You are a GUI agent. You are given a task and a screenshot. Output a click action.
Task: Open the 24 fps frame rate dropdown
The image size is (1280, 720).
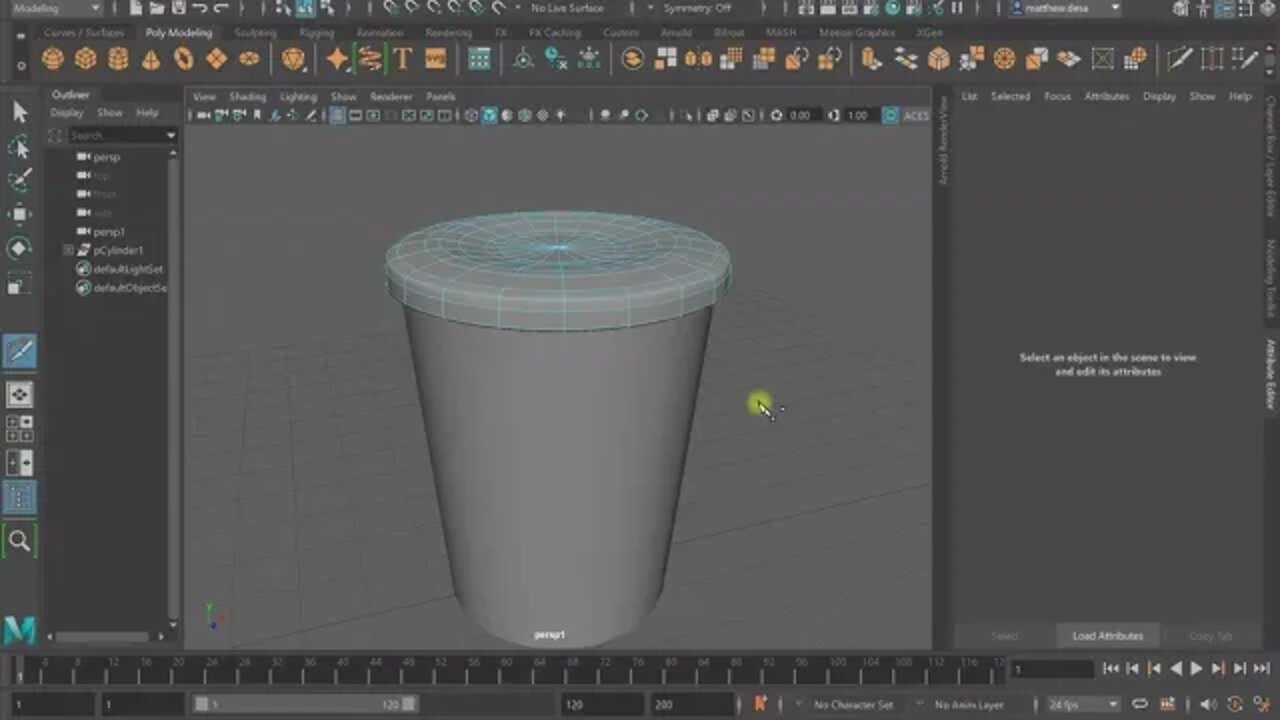click(x=1083, y=705)
